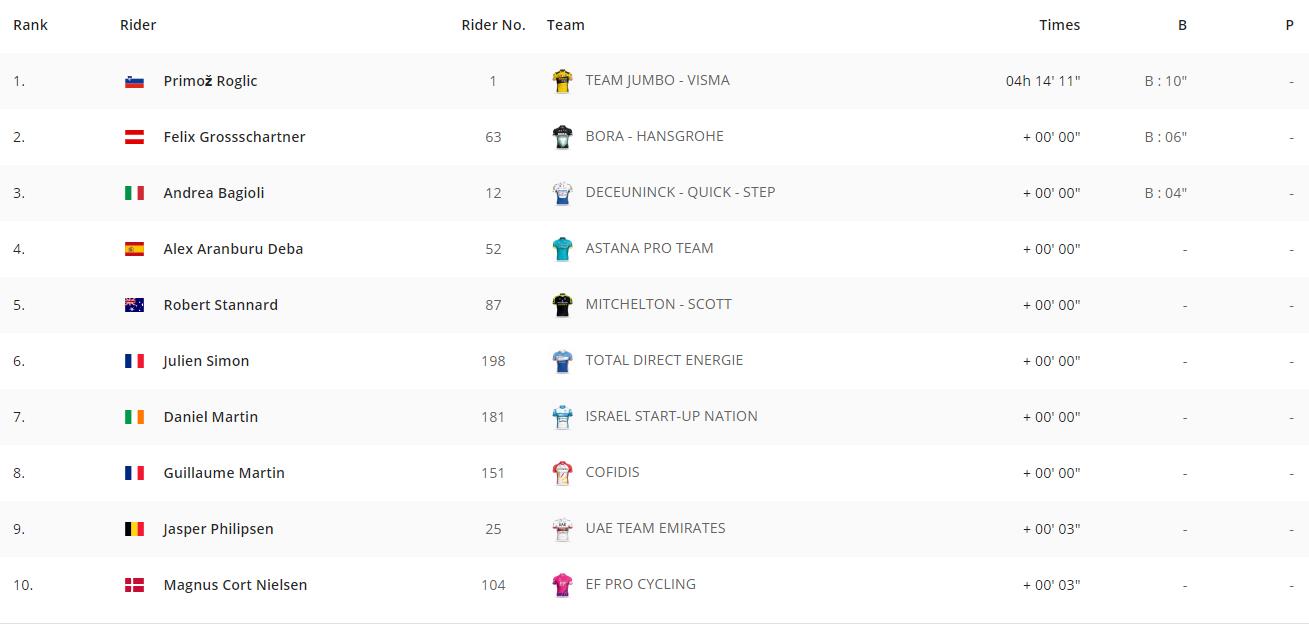Click the Slovenian flag beside Primož Roglic
The height and width of the screenshot is (625, 1309).
(134, 82)
